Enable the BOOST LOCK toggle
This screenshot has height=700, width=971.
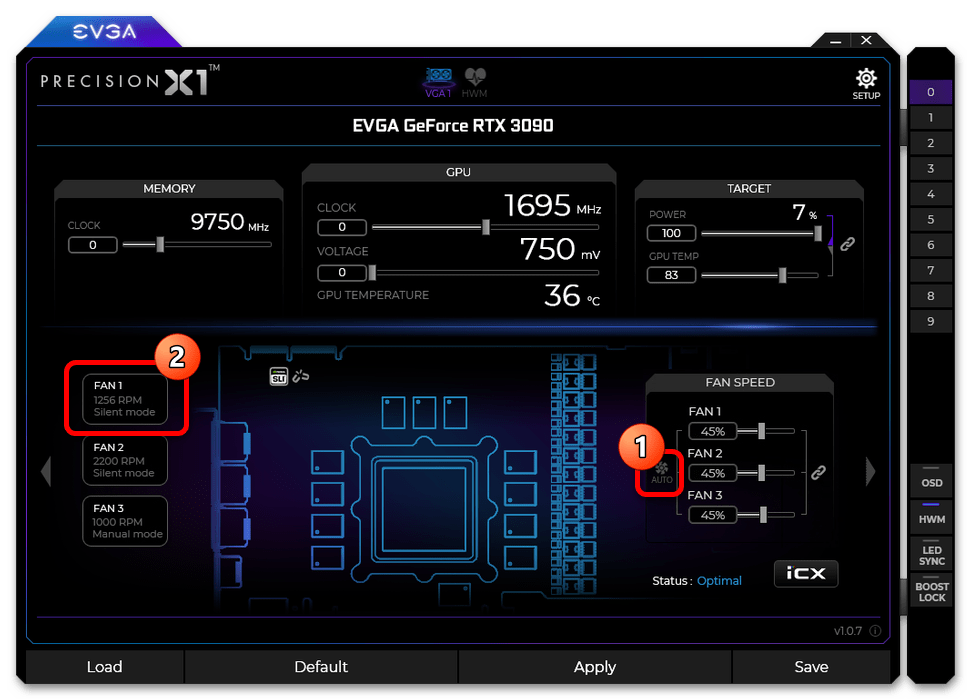[931, 592]
